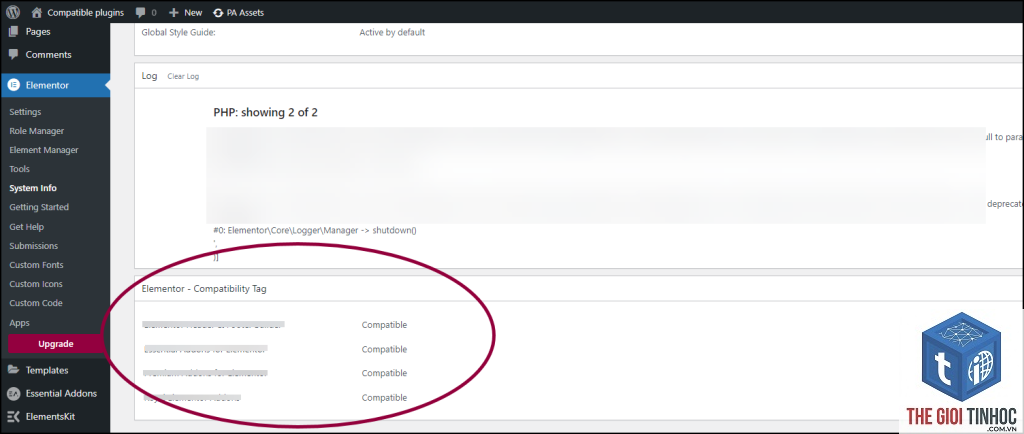This screenshot has width=1024, height=434.
Task: Click the 'Global Style Guide:' label
Action: (x=178, y=32)
